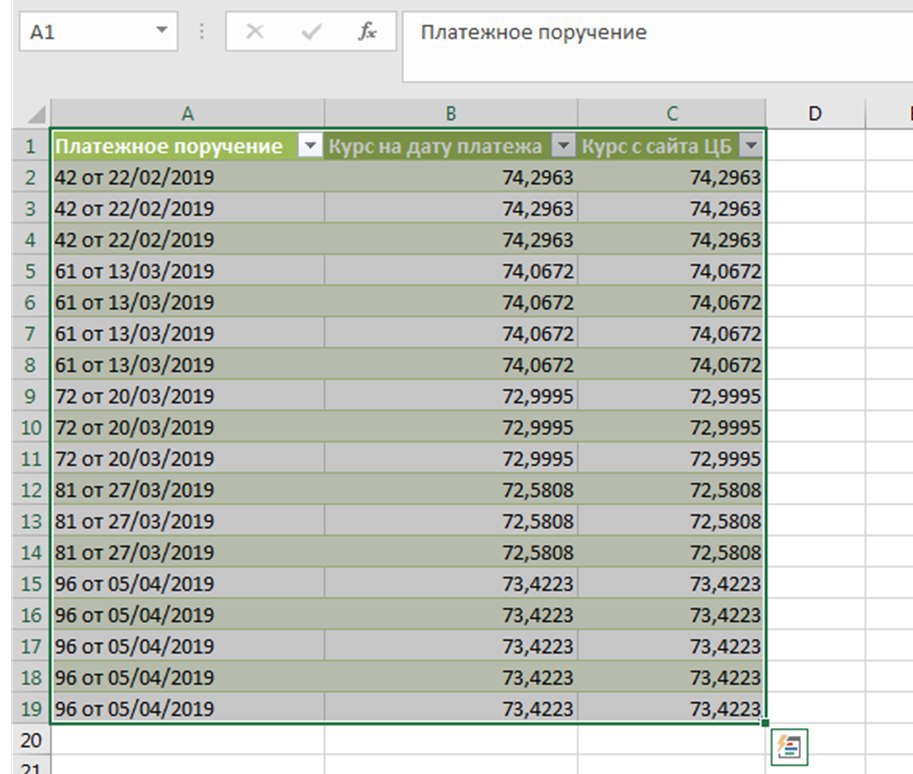Screen dimensions: 913x774
Task: Select cell B4 with value 74,2963
Action: click(451, 239)
